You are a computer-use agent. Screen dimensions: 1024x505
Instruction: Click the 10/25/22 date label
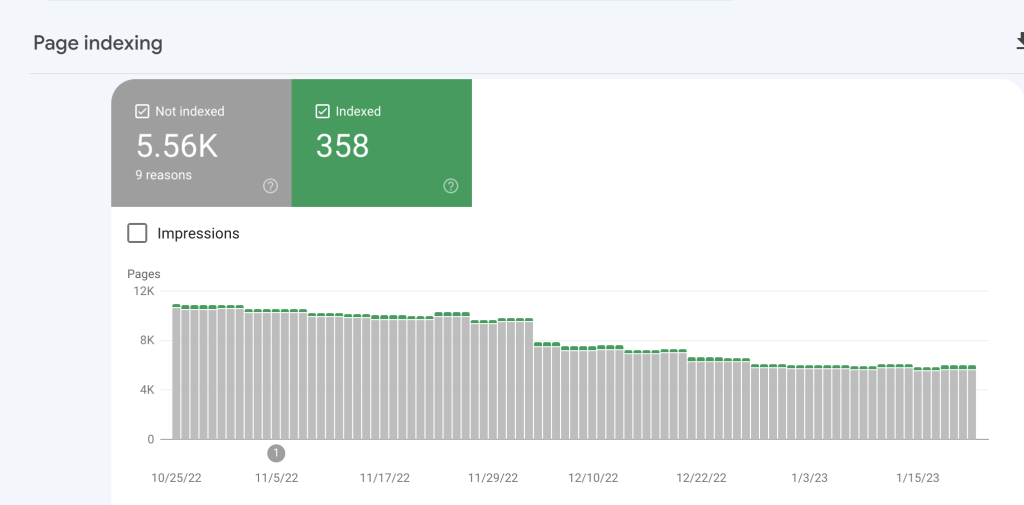tap(177, 478)
